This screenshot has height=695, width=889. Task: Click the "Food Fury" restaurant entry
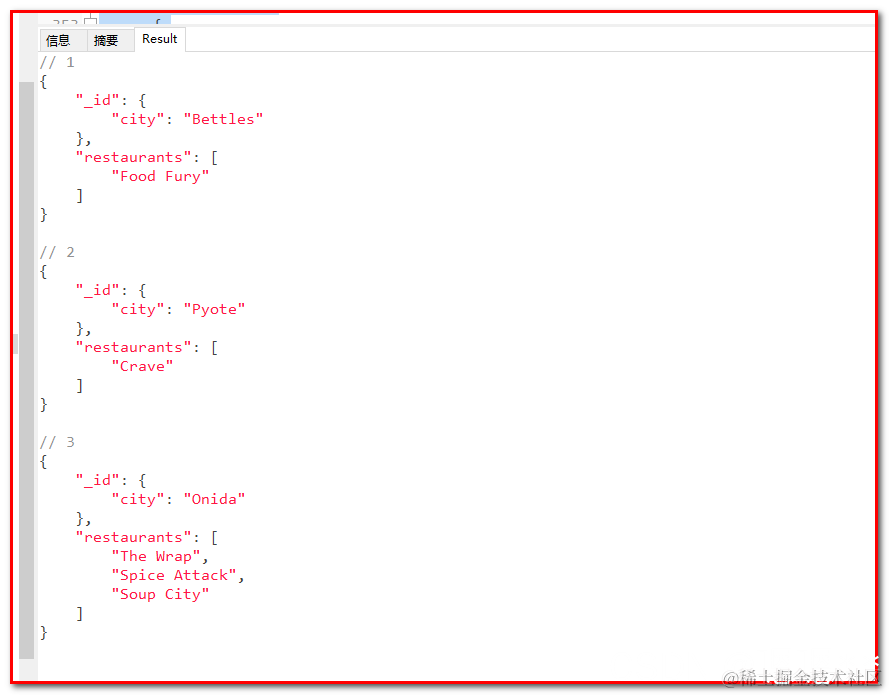(x=160, y=176)
